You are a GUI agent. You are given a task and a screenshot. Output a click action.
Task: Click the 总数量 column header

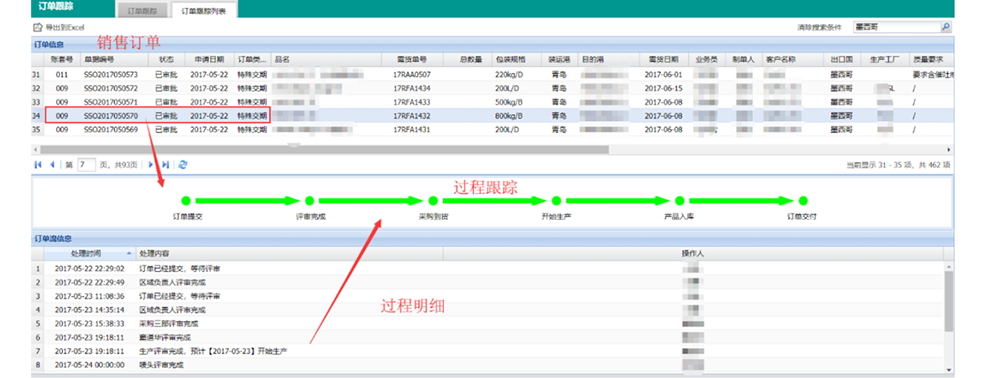click(x=466, y=59)
